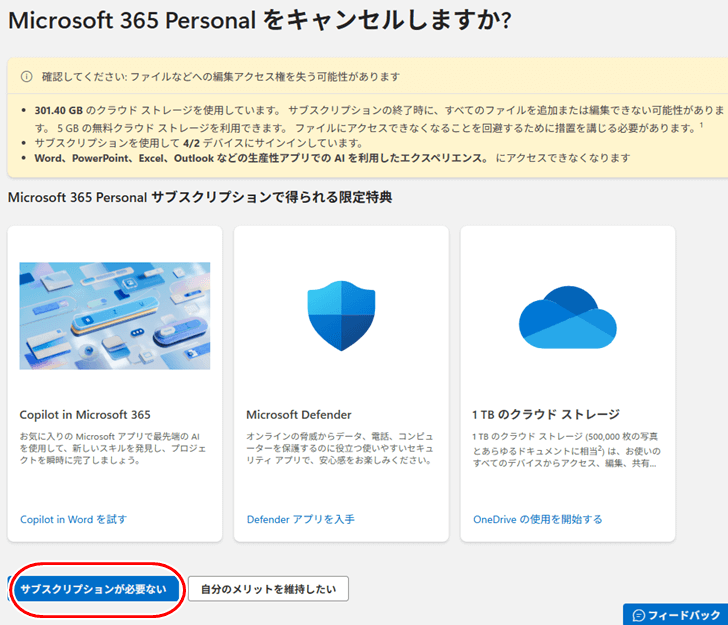The image size is (728, 625).
Task: Click the "確認してください" warning header text
Action: pos(86,77)
